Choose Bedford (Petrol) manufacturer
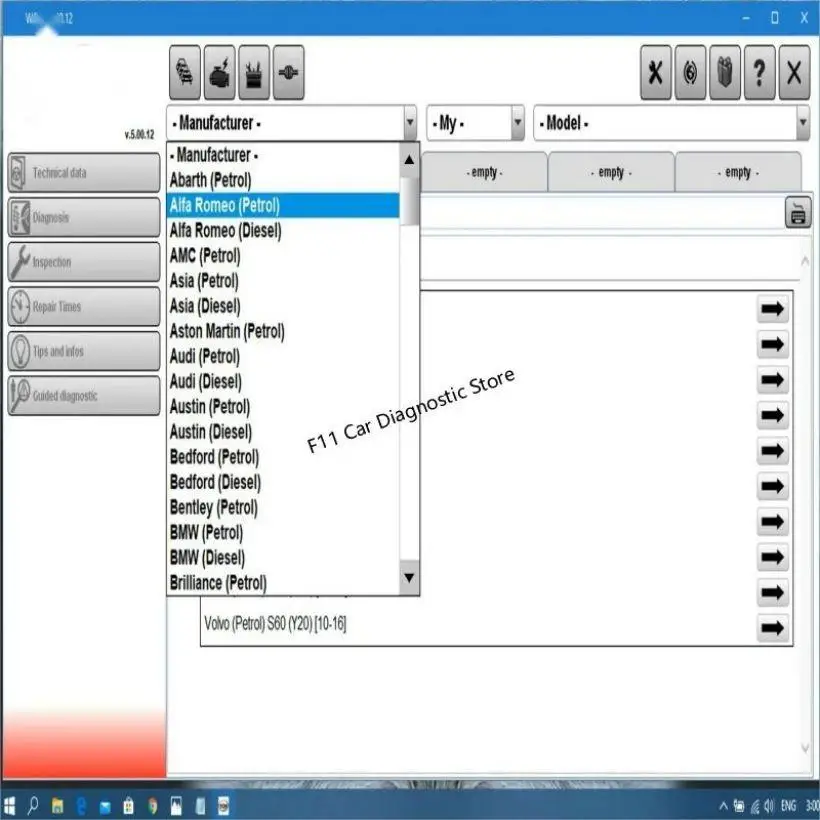 pyautogui.click(x=283, y=457)
